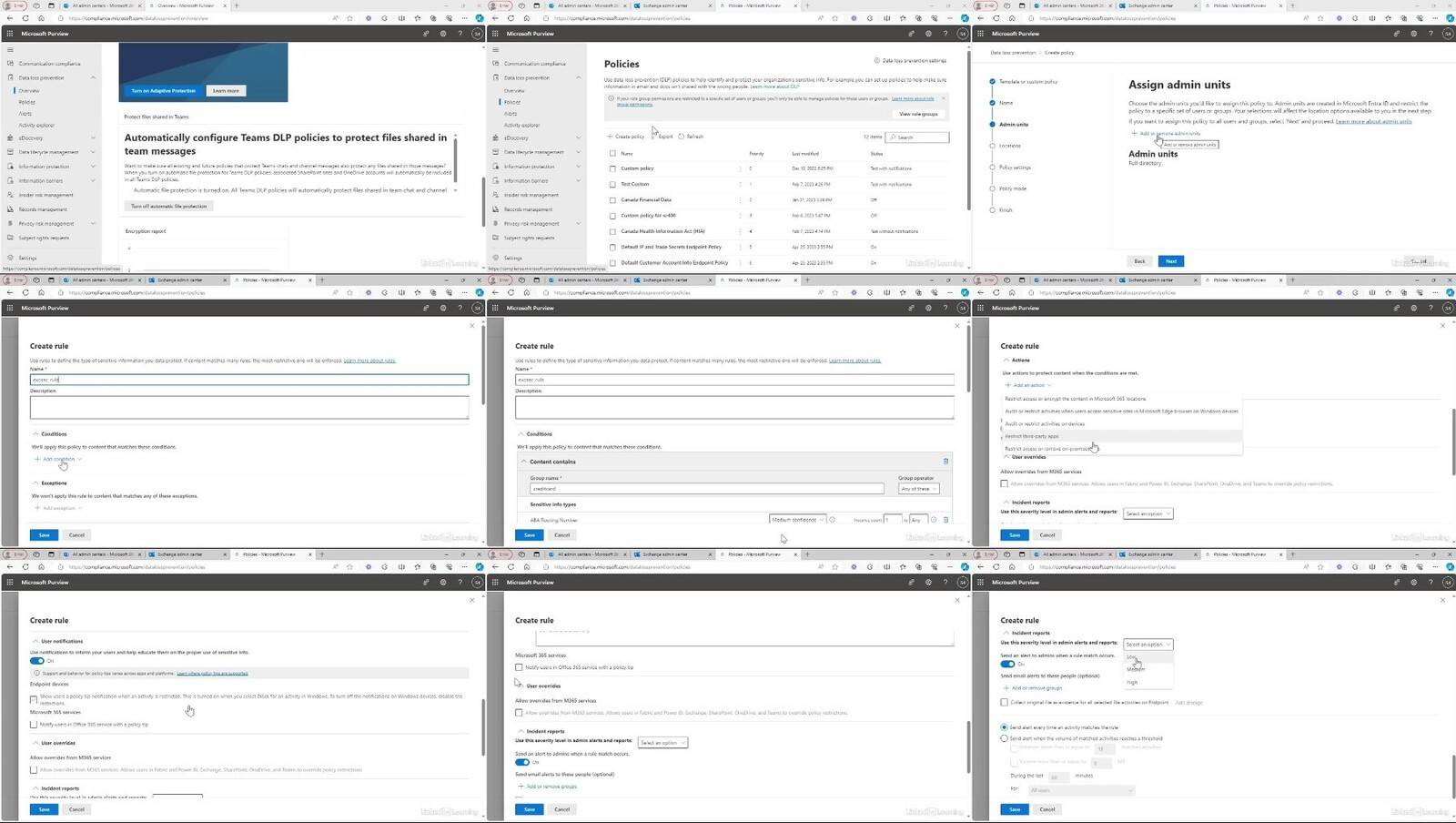1456x823 pixels.
Task: Select 'Send alert when the volume' threshold radio
Action: click(1005, 738)
